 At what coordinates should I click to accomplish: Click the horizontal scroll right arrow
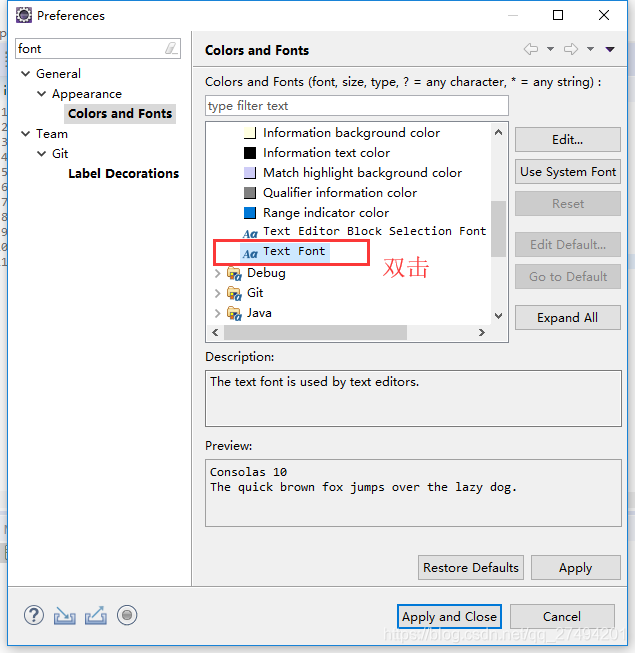pos(482,332)
